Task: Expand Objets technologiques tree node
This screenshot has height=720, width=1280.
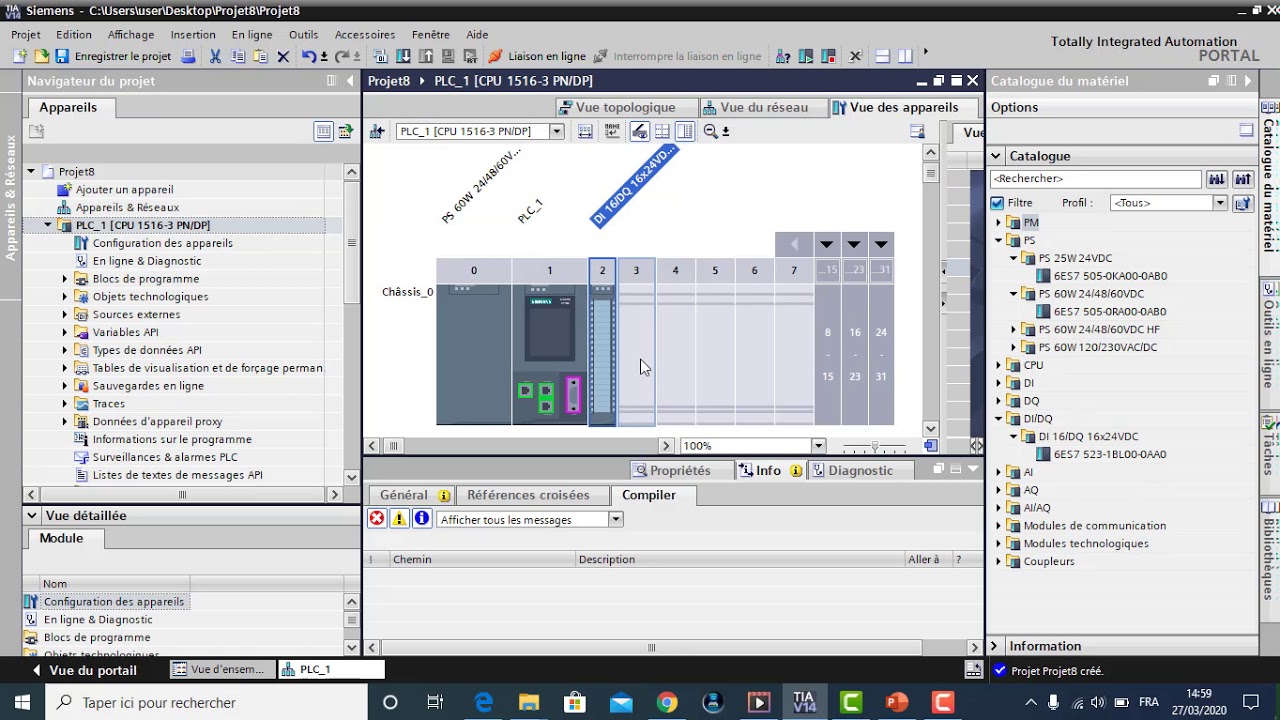Action: 65,297
